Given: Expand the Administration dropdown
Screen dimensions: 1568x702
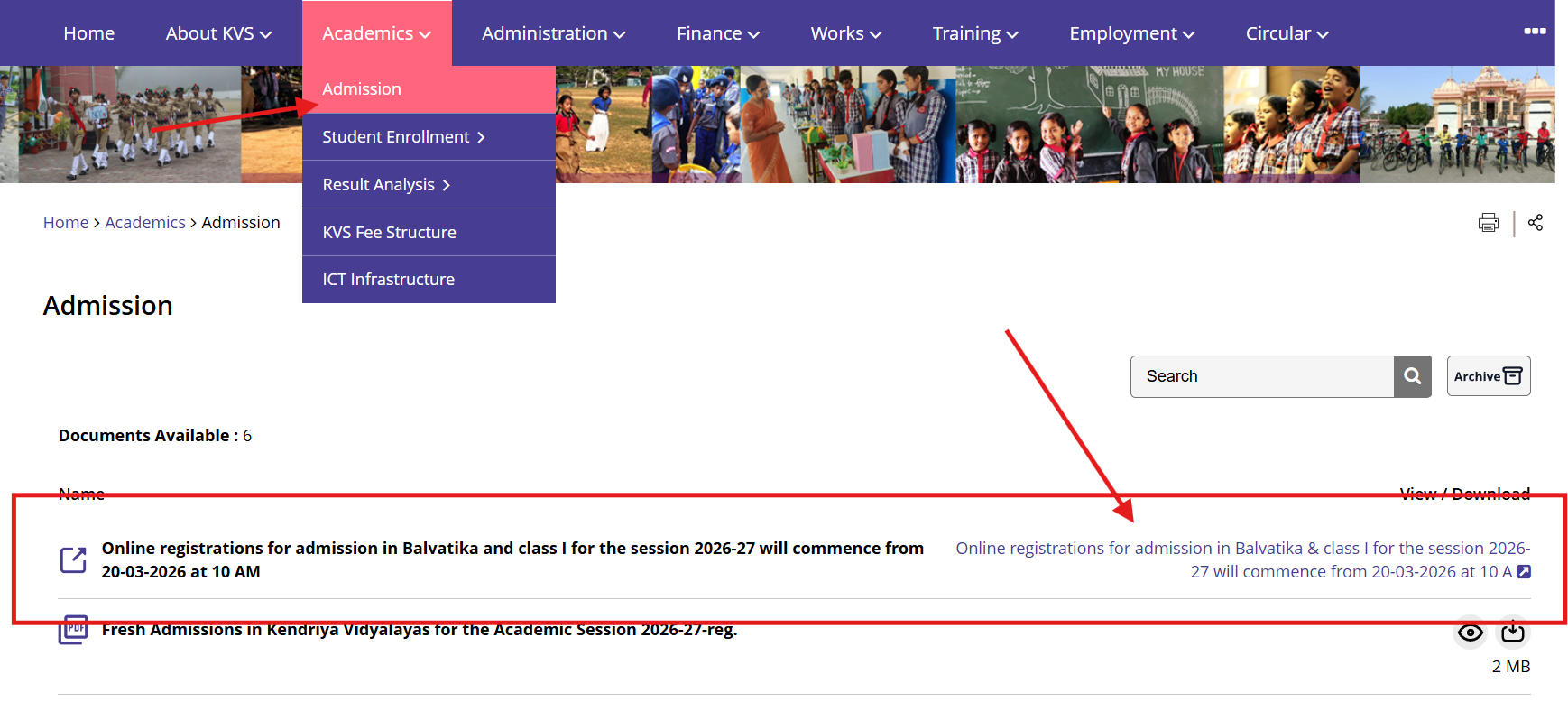Looking at the screenshot, I should (554, 33).
